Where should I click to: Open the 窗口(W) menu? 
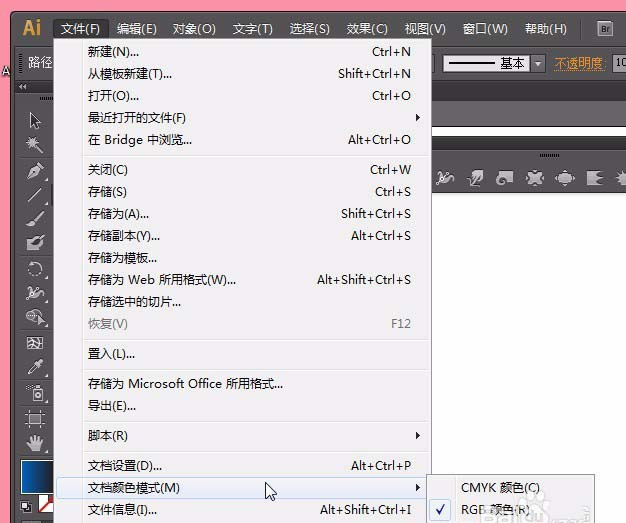[x=485, y=29]
